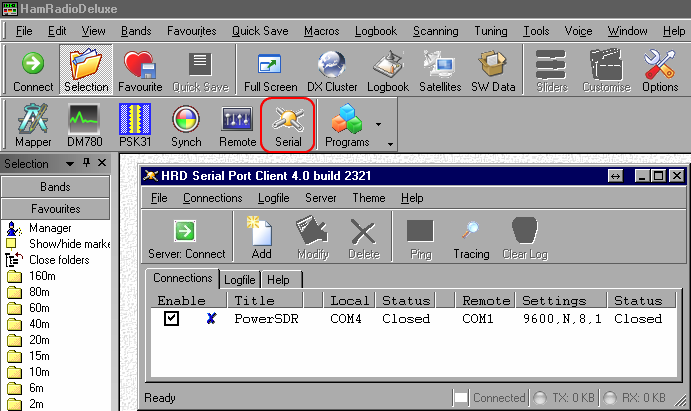691x411 pixels.
Task: Toggle the PowerSDR connection enable checkbox
Action: (x=172, y=319)
